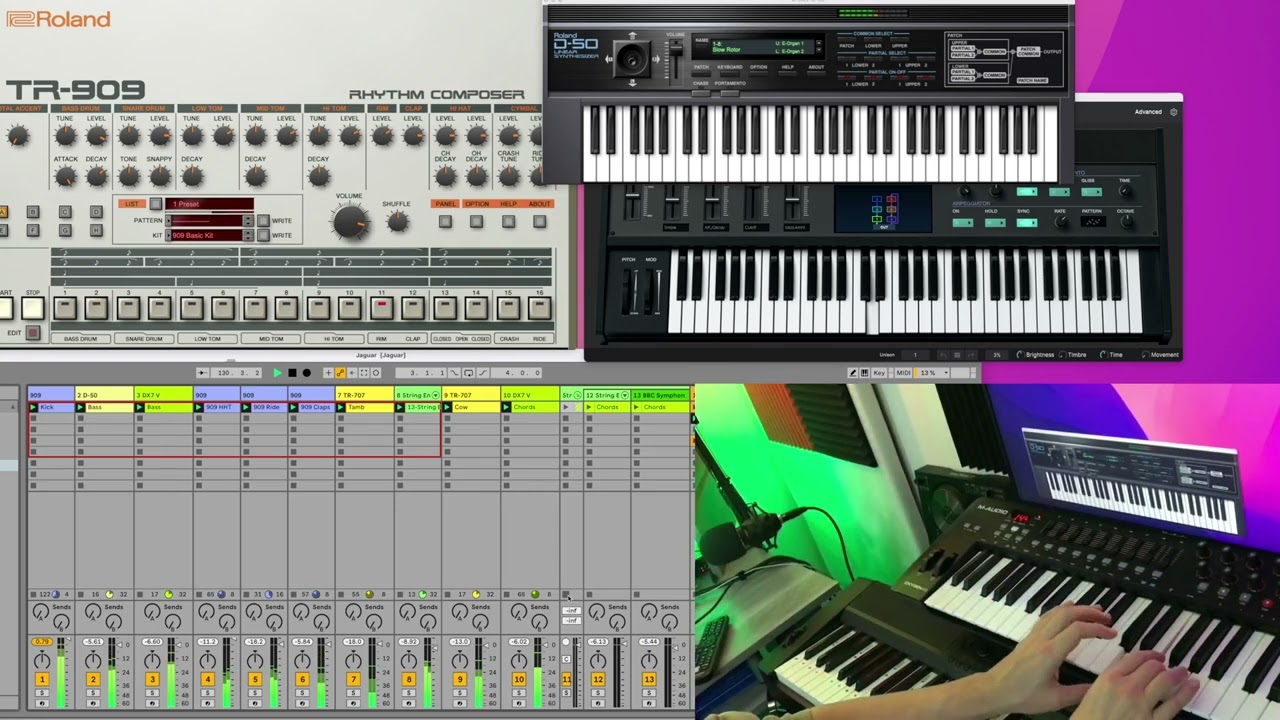Toggle track 2 activator button
The width and height of the screenshot is (1280, 720).
[93, 679]
